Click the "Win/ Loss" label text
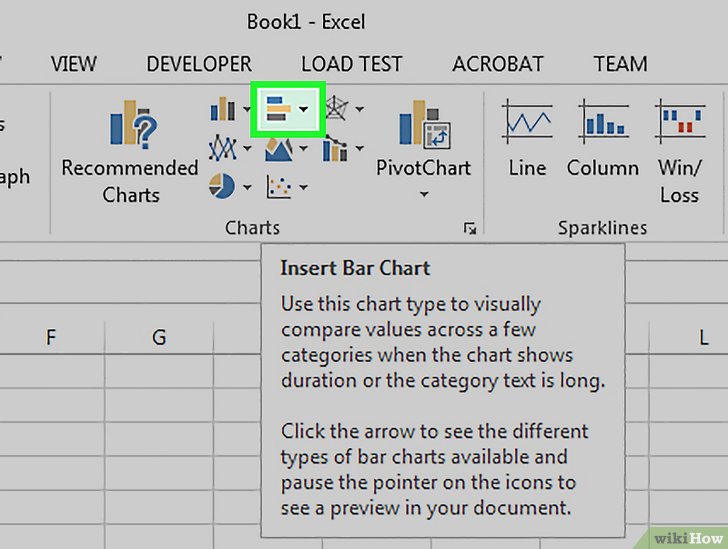Image resolution: width=728 pixels, height=549 pixels. [679, 182]
